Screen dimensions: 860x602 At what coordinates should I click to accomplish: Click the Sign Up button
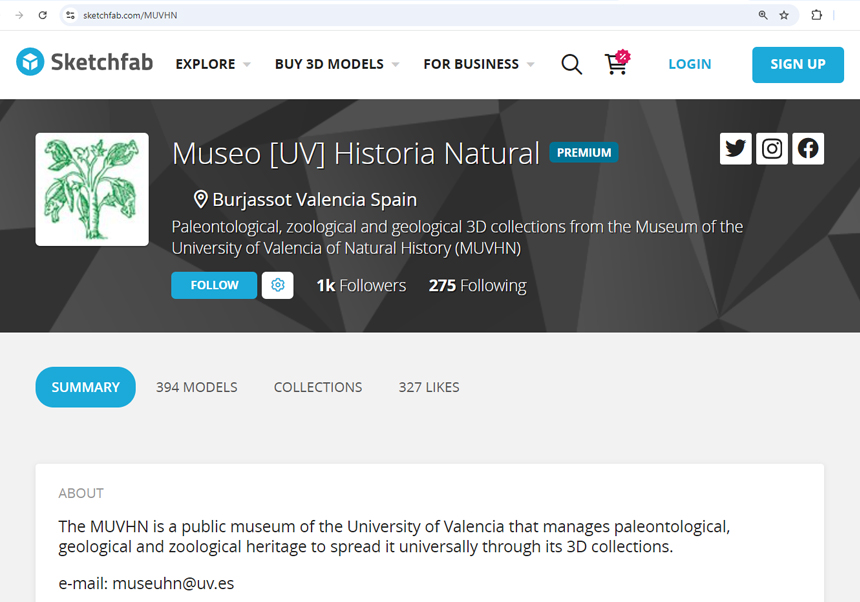798,65
